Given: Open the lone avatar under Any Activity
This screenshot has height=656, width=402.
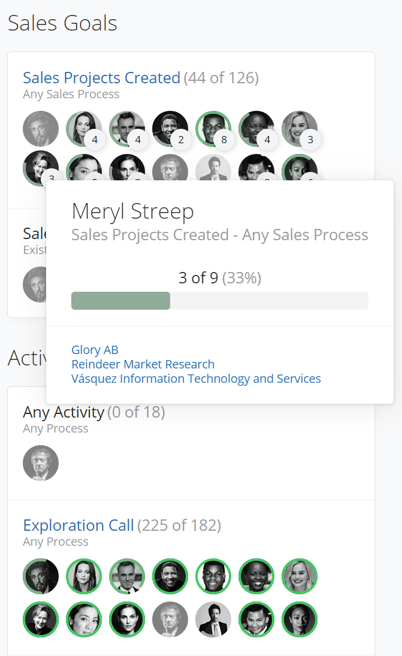Looking at the screenshot, I should click(41, 463).
